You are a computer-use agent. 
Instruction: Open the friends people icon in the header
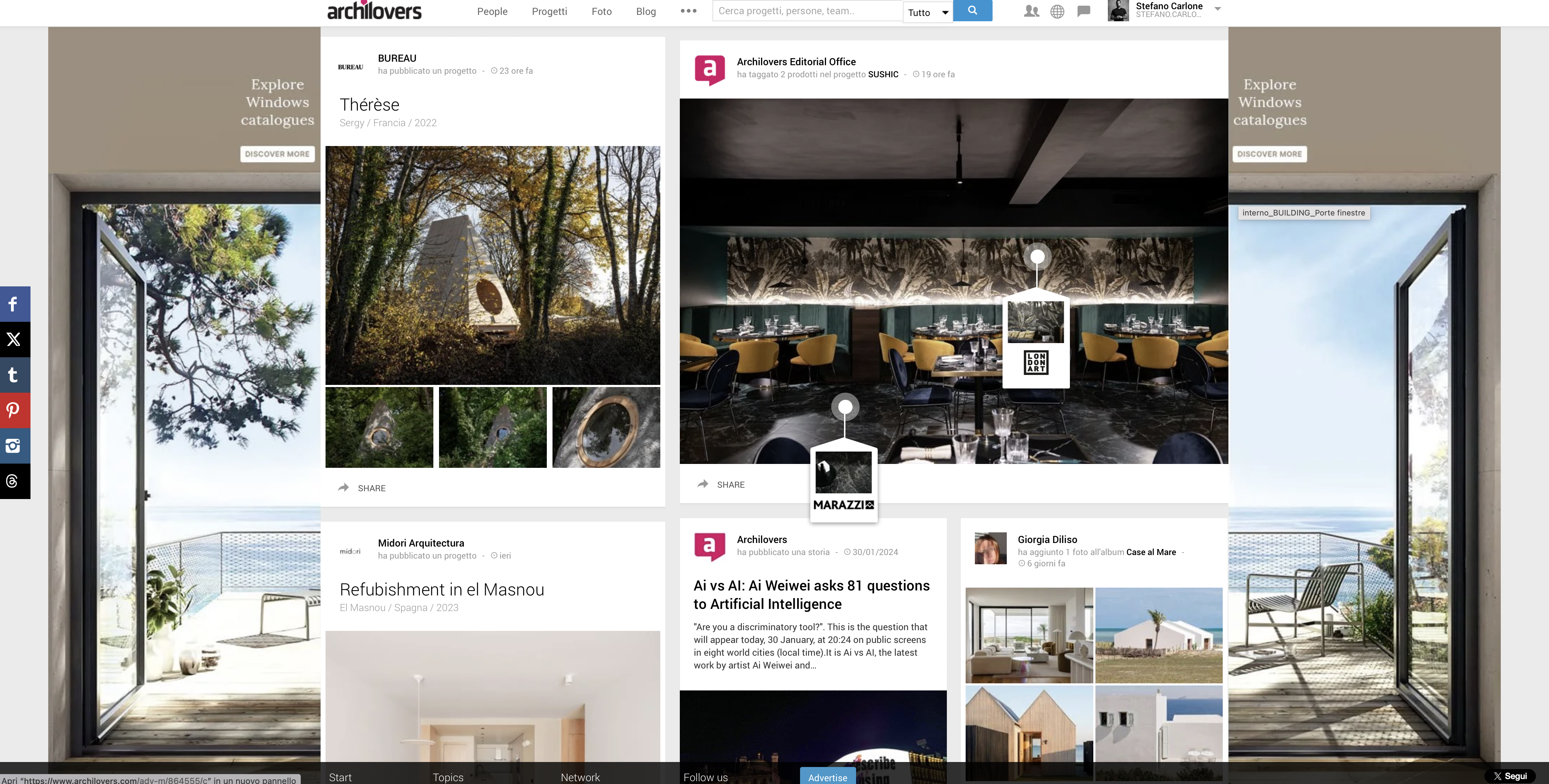coord(1031,11)
